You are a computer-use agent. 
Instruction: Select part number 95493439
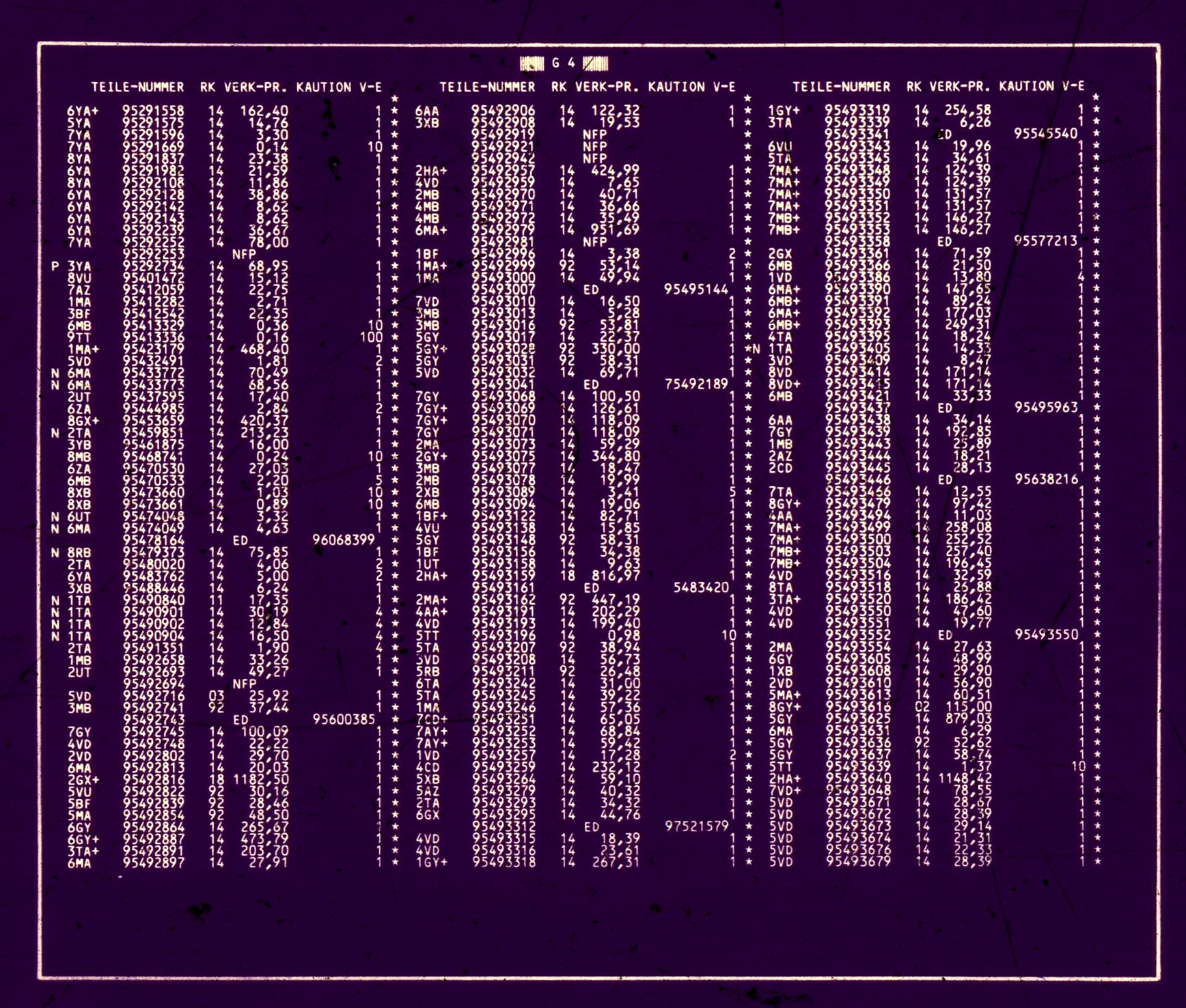coord(857,432)
